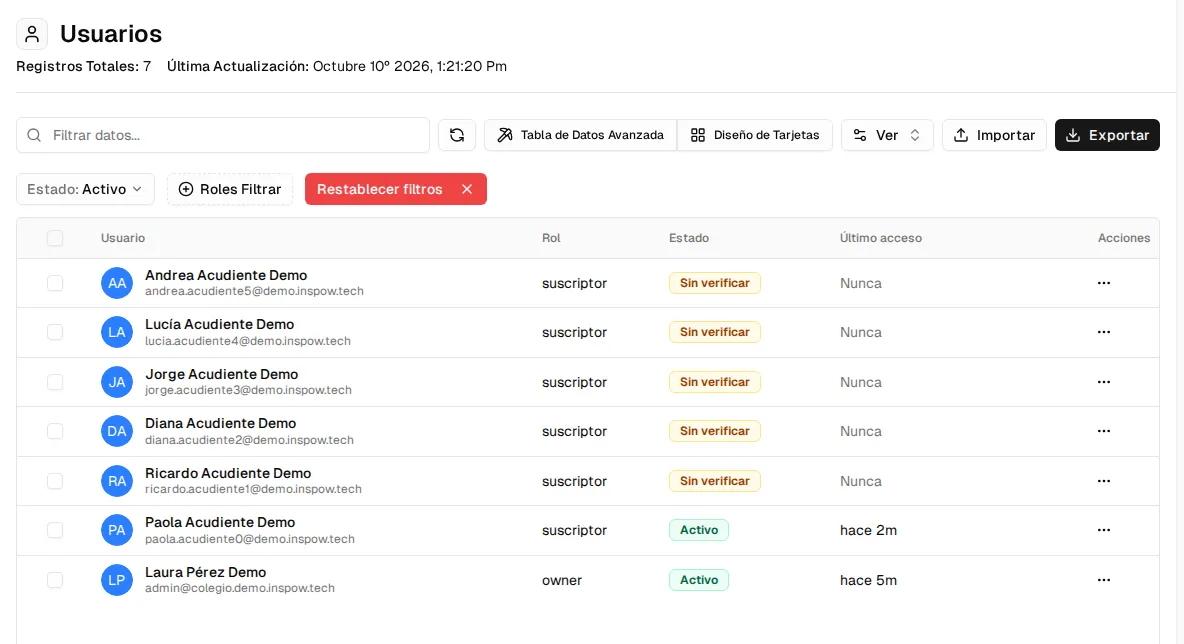Click the hace 5m last access cell
Screen dimensions: 1184x644
pos(868,581)
